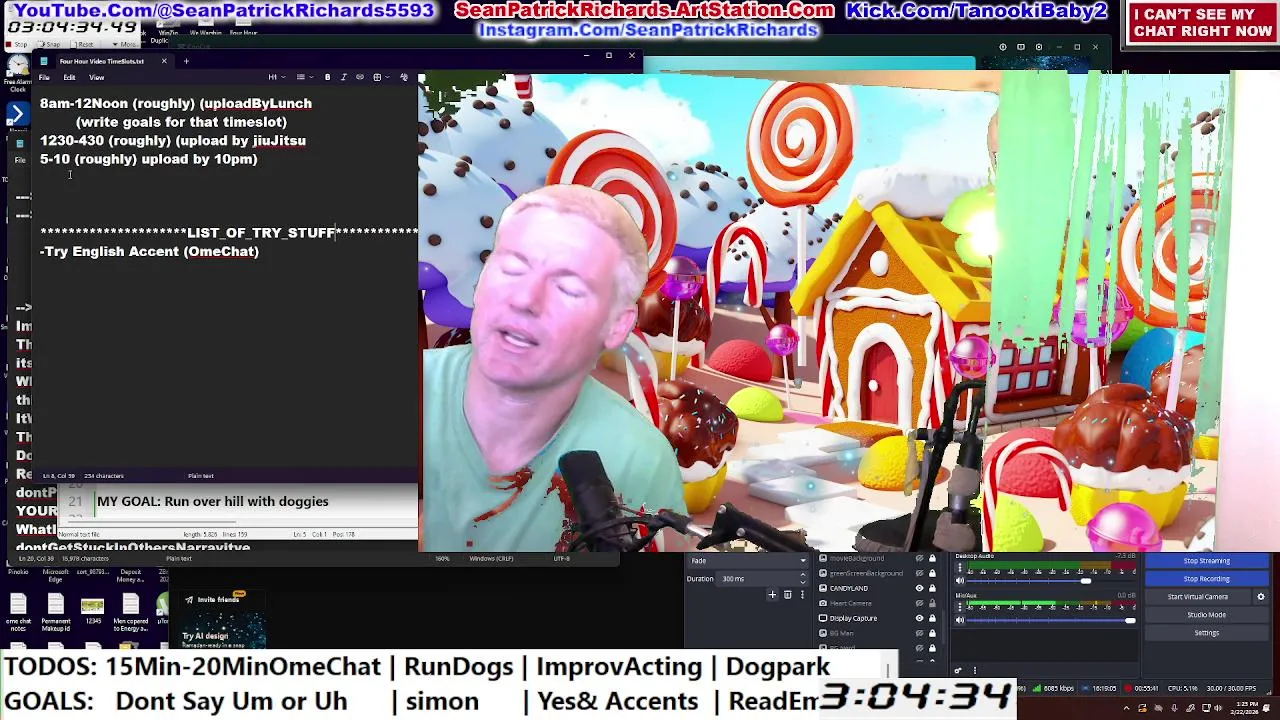Image resolution: width=1280 pixels, height=720 pixels.
Task: Click Stop Streaming in OBS
Action: point(1207,560)
